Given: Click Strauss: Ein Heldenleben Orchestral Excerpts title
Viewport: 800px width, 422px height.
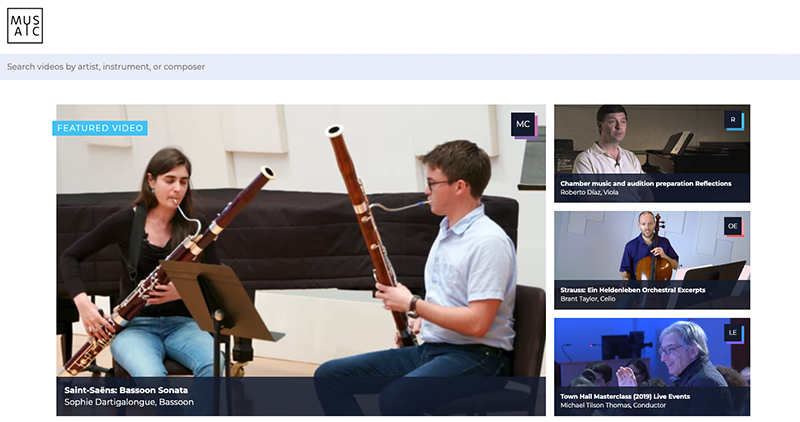Looking at the screenshot, I should 633,290.
